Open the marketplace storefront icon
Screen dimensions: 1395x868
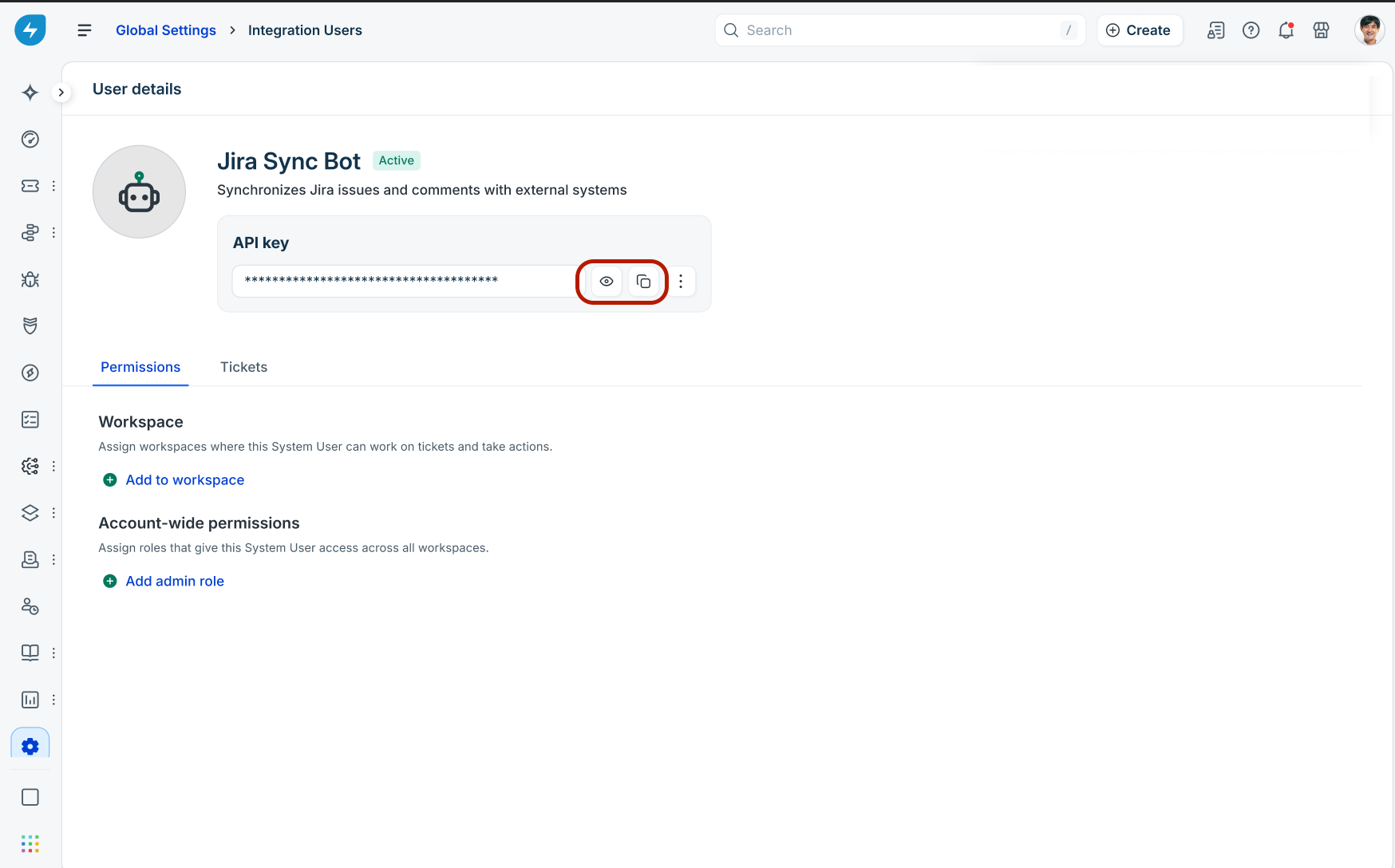tap(1322, 30)
